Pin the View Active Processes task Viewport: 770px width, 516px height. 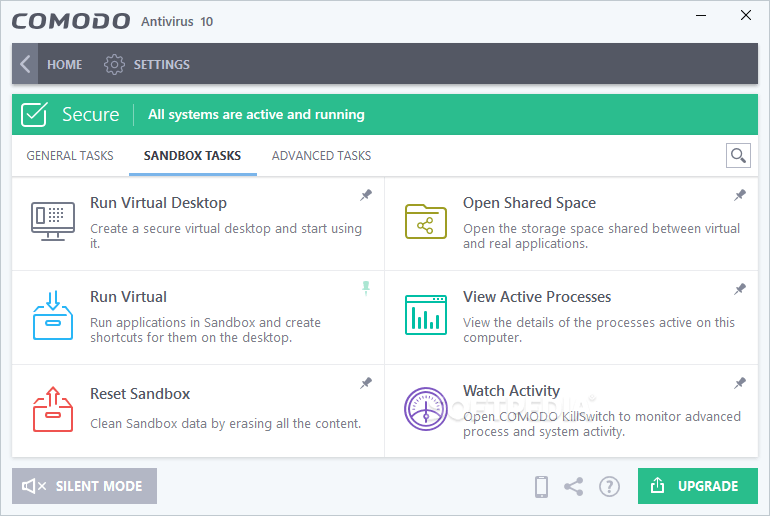[x=740, y=289]
